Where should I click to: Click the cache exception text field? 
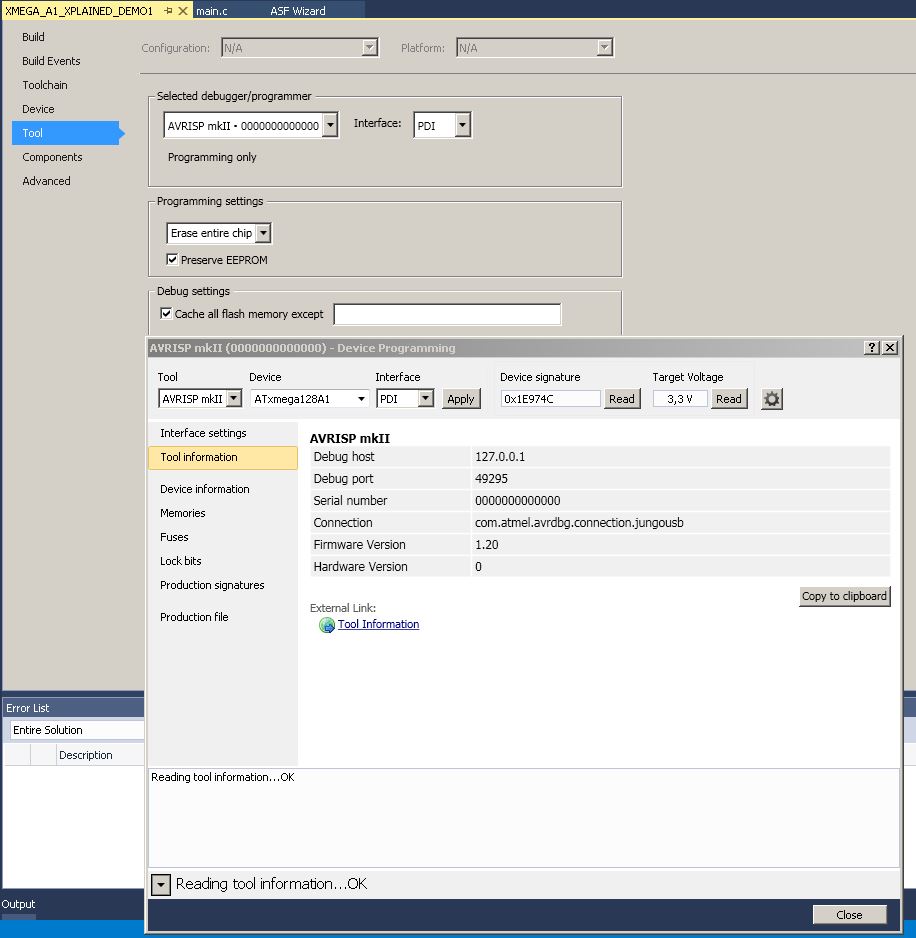click(448, 314)
